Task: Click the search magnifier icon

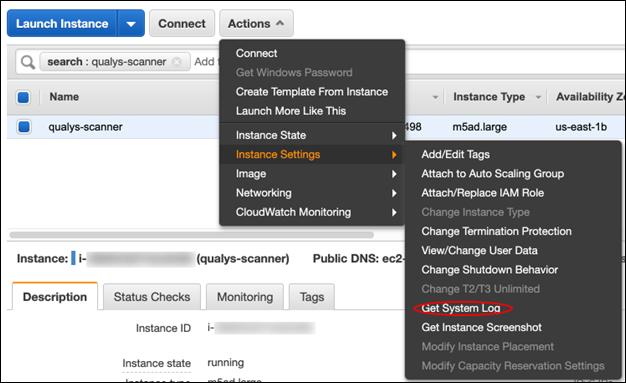Action: click(28, 62)
